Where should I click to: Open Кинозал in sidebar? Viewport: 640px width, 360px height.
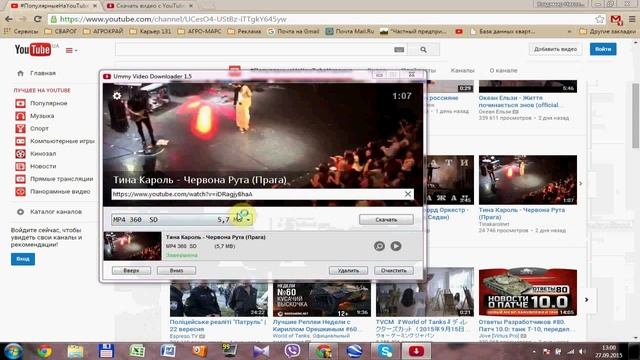pyautogui.click(x=43, y=154)
